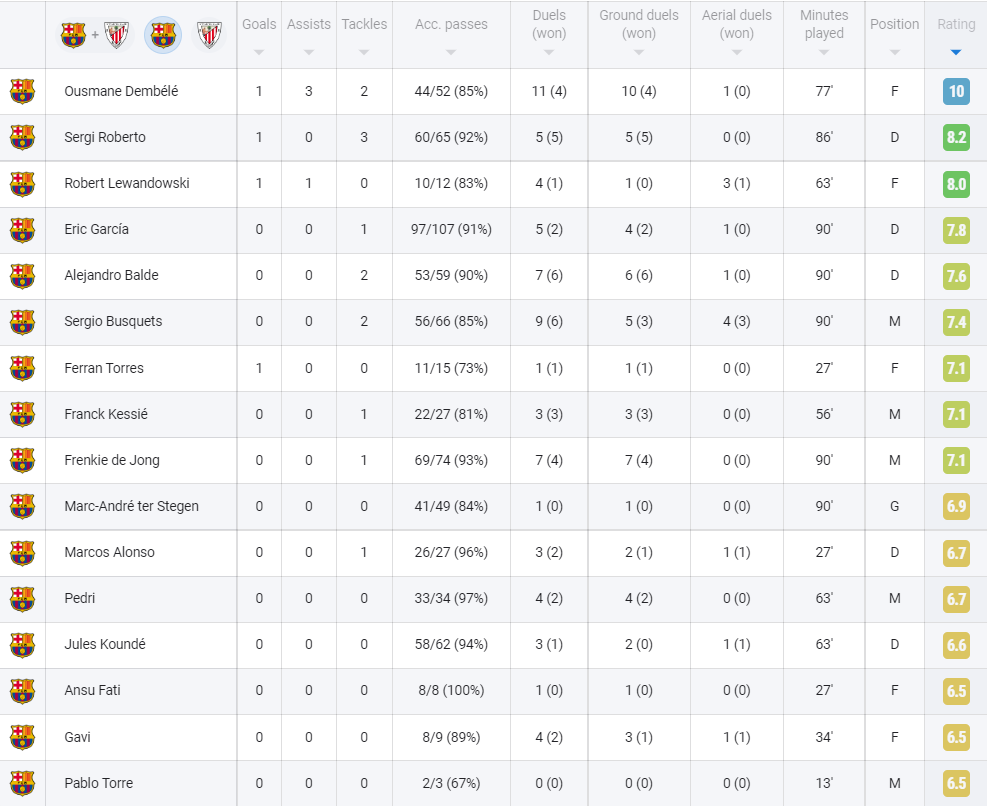Viewport: 987px width, 806px height.
Task: Click the club badge next to Gavi
Action: tap(22, 737)
